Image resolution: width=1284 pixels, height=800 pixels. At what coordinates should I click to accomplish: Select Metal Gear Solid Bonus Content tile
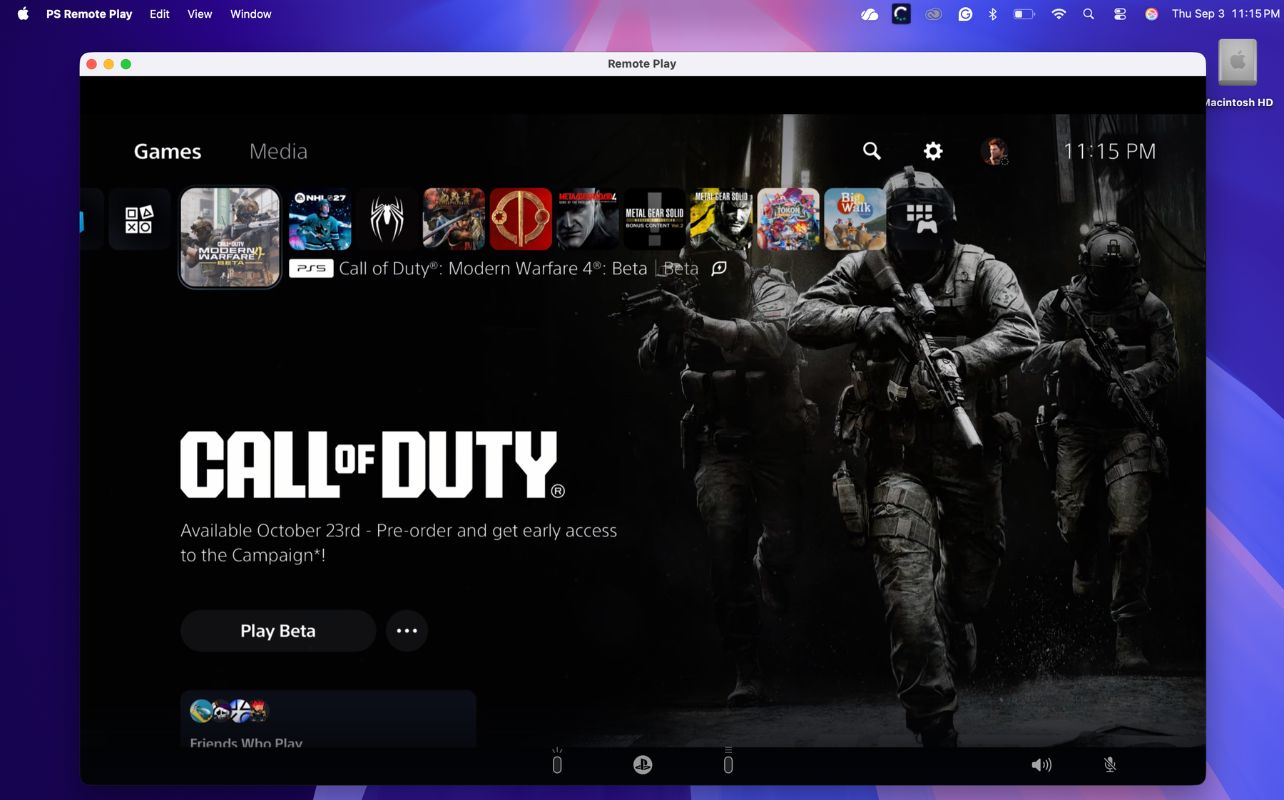pos(655,219)
